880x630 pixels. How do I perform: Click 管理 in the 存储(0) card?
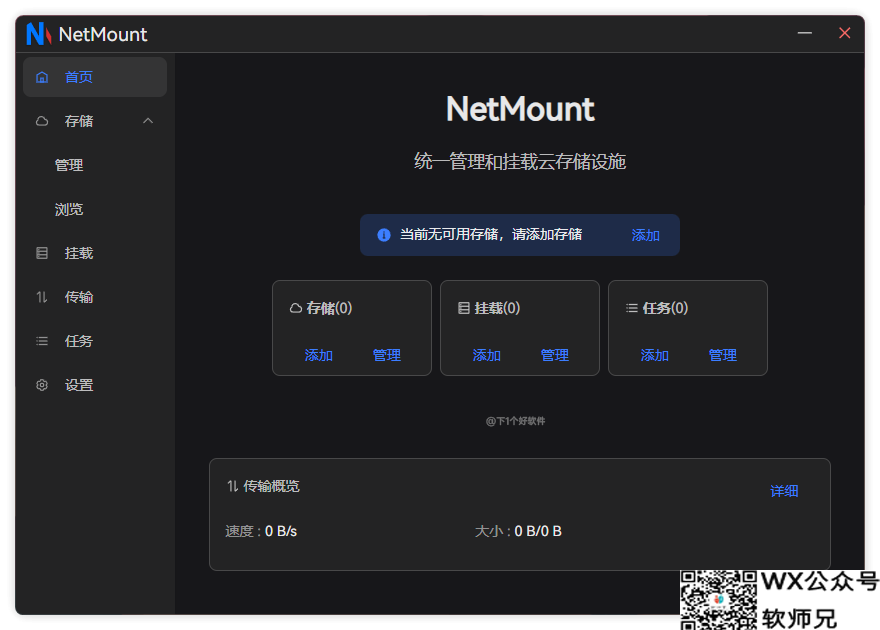click(387, 355)
